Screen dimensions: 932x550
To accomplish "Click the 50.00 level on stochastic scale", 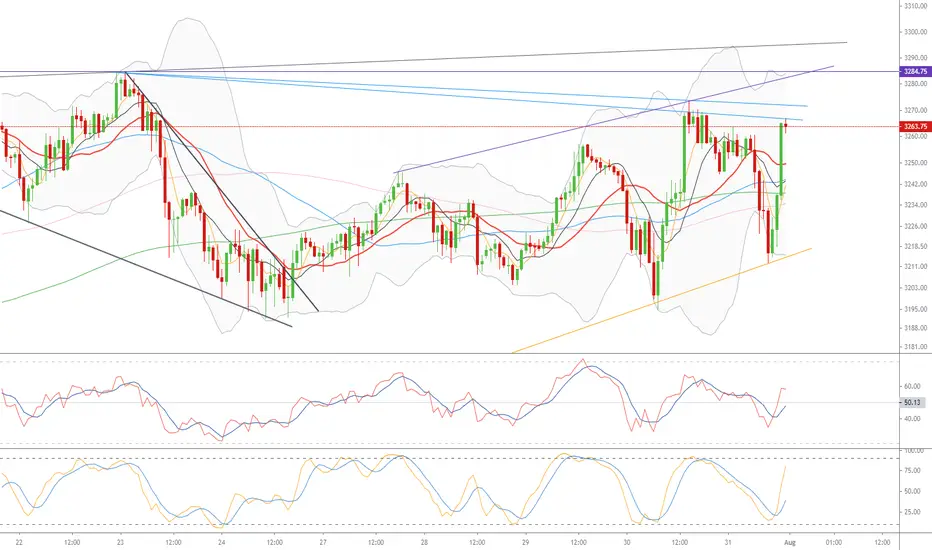I will (x=912, y=492).
